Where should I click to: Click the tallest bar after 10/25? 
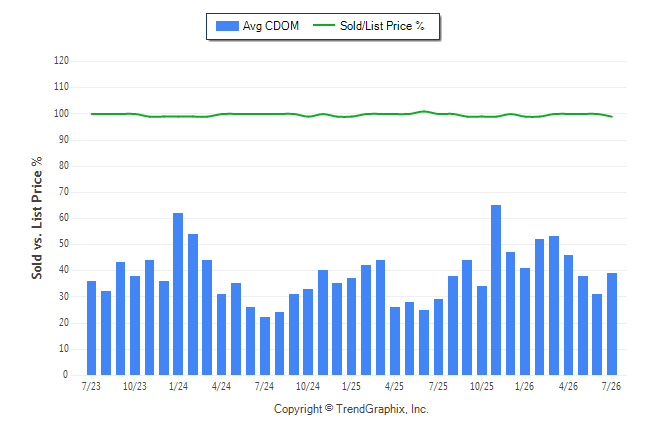(x=496, y=290)
